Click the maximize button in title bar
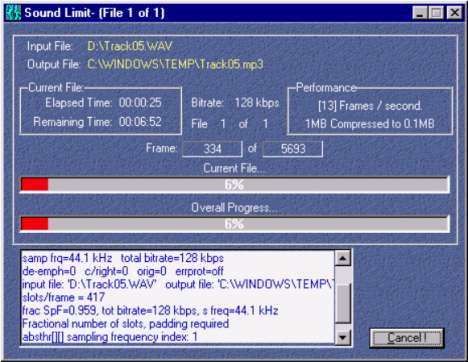Screen dimensions: 468x362 point(436,13)
